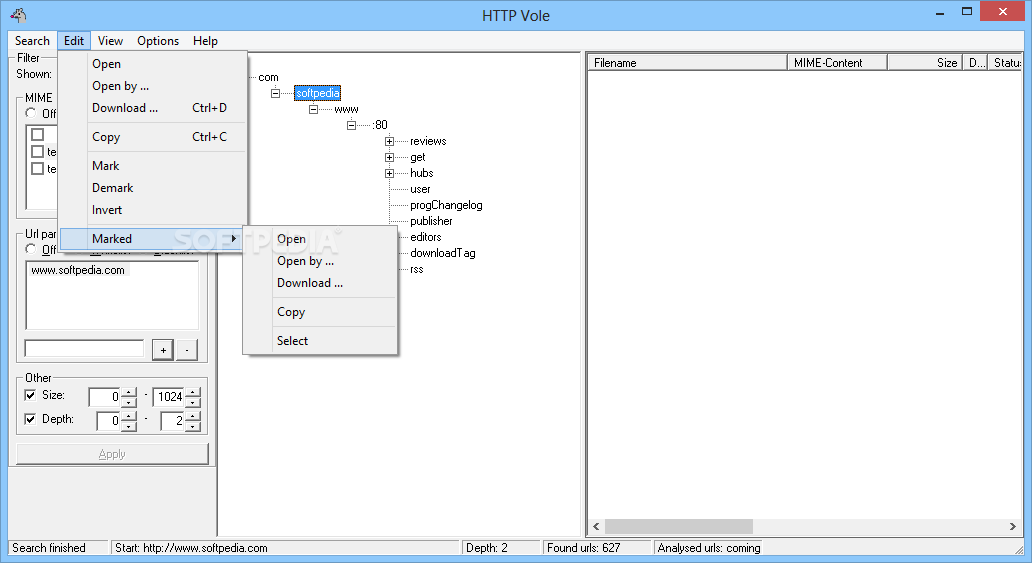1032x563 pixels.
Task: Collapse the :80 tree node
Action: tap(351, 125)
